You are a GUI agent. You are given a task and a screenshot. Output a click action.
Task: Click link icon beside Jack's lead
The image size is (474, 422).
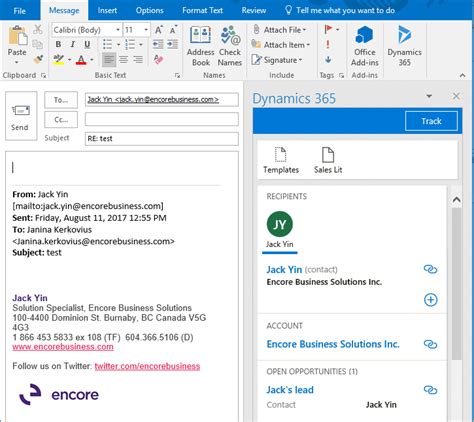(430, 390)
